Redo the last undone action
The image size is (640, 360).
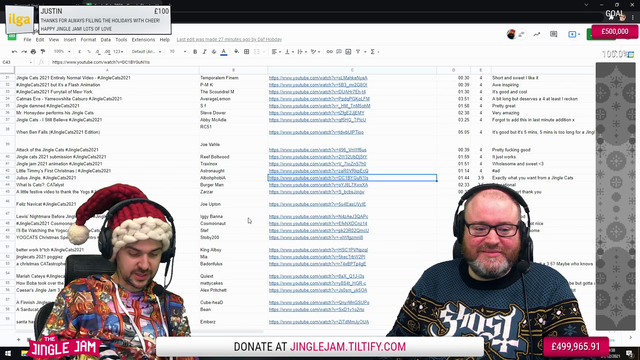(x=24, y=52)
